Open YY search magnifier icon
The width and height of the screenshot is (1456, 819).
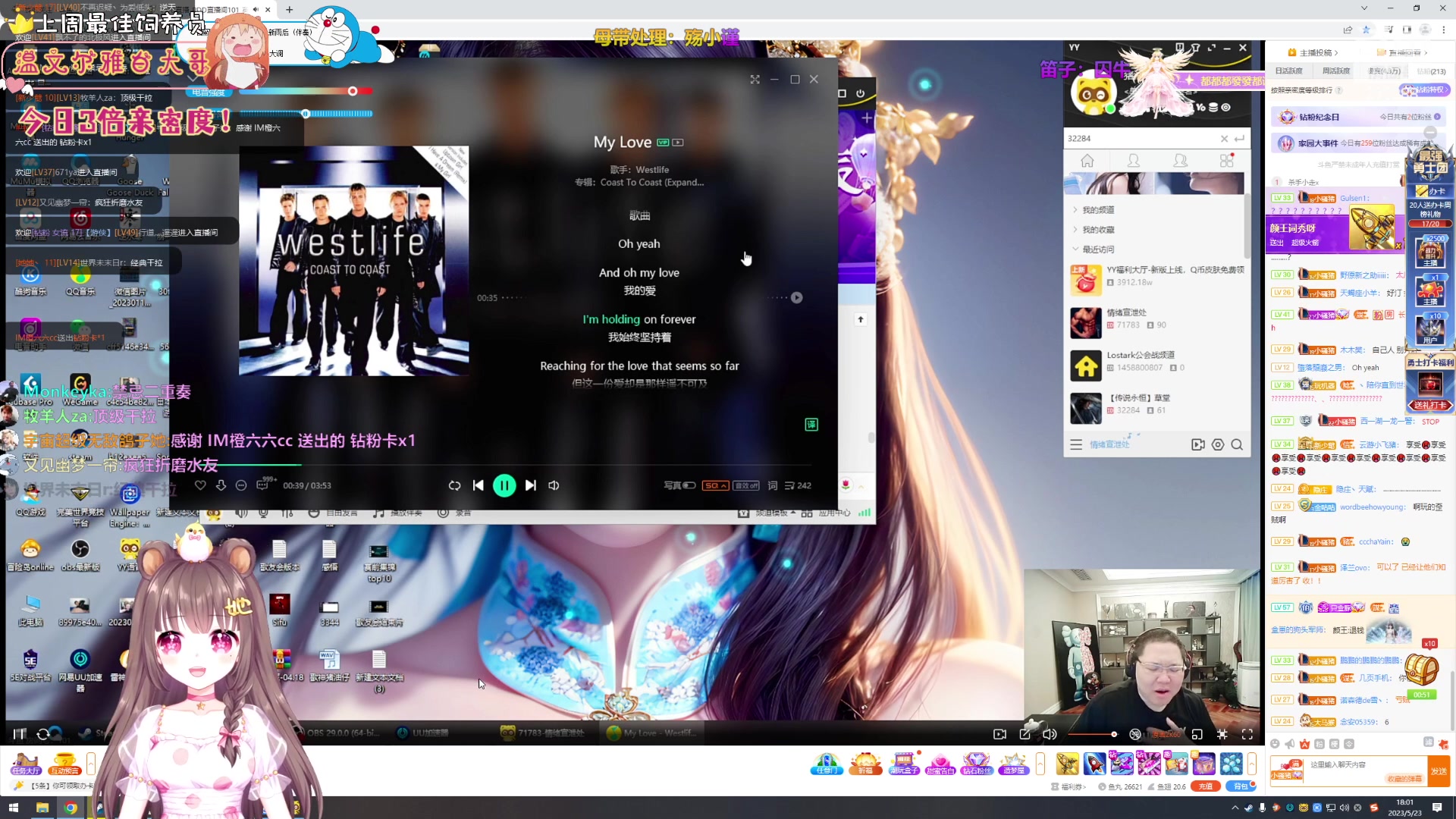(1237, 445)
